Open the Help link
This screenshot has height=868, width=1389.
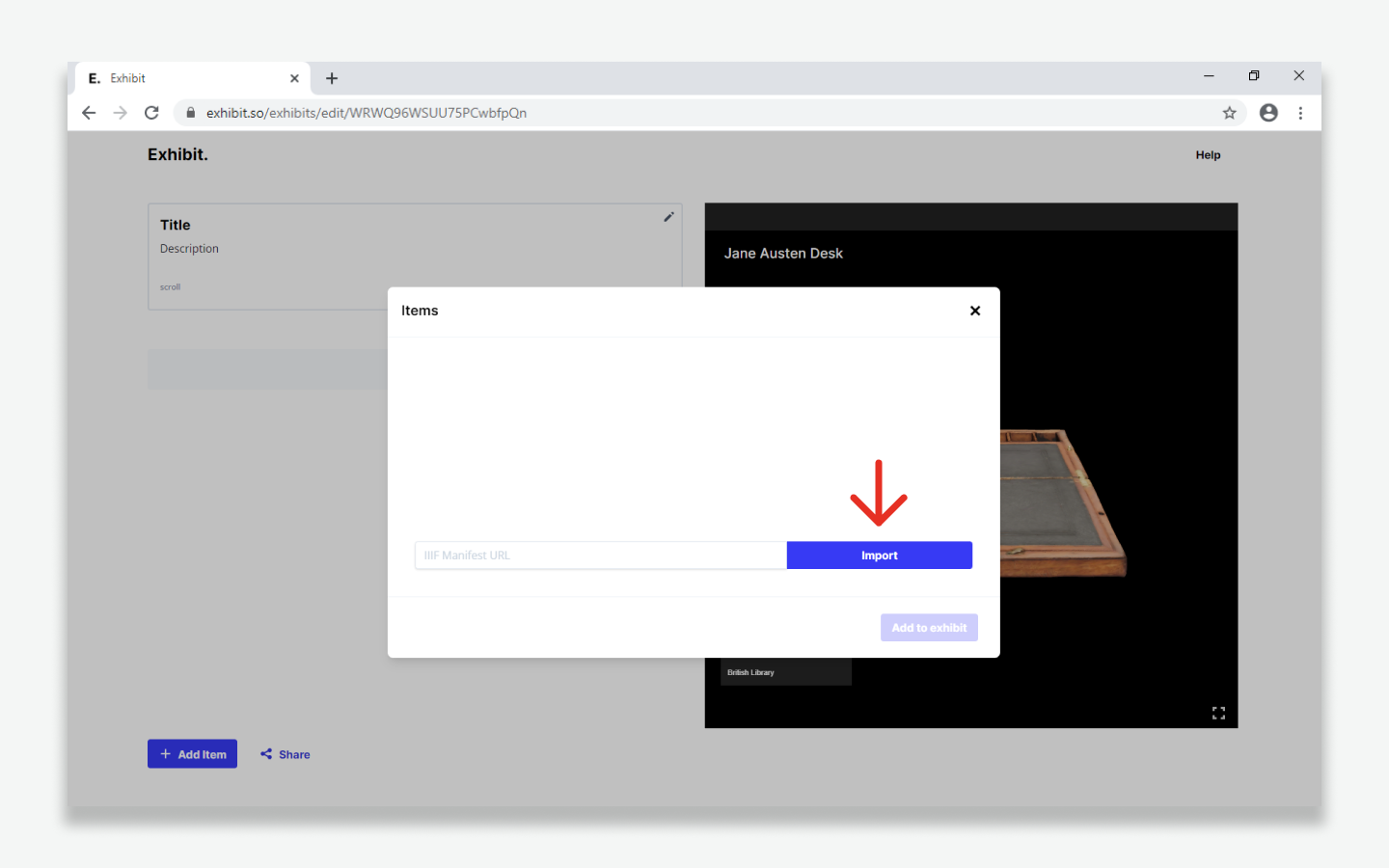pos(1208,155)
